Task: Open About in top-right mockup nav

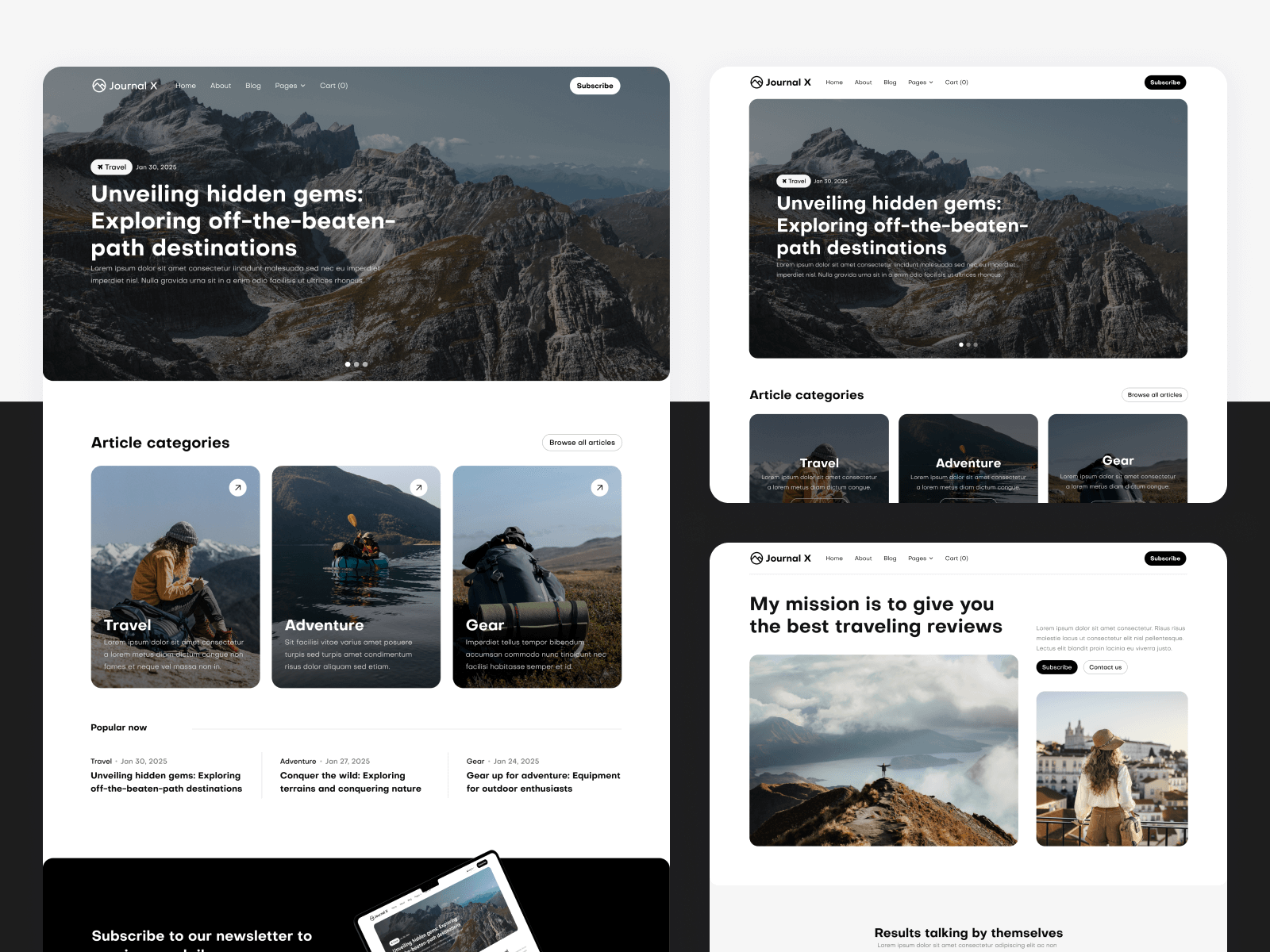Action: point(863,83)
